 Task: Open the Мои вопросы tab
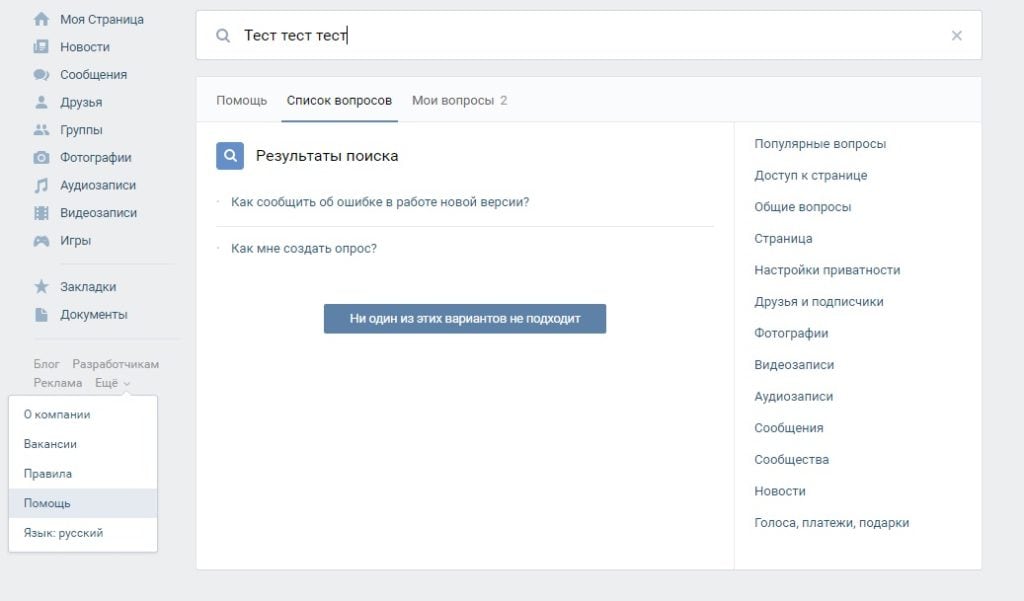[x=459, y=101]
